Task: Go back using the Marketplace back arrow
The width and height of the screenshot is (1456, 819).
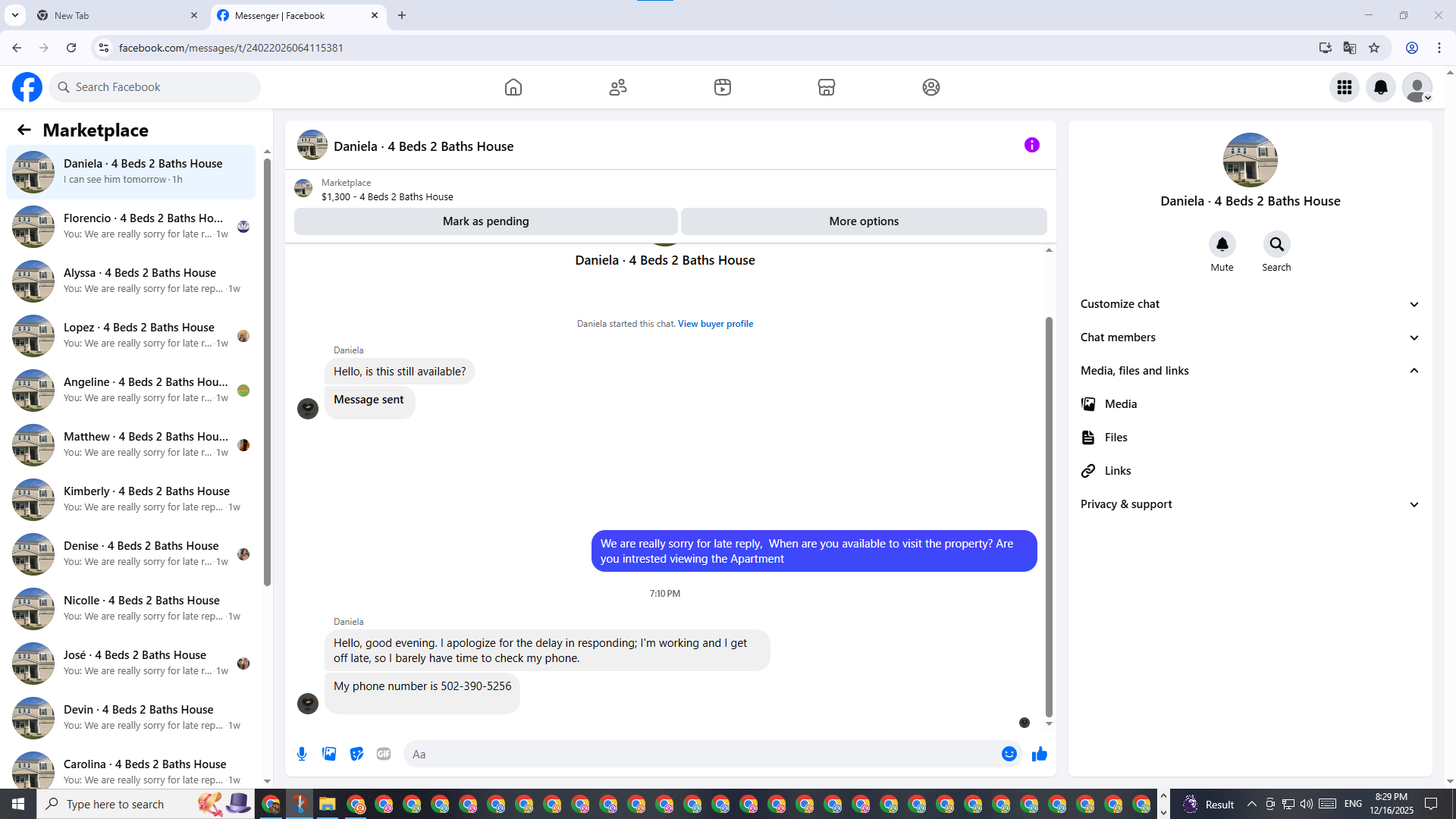Action: point(24,130)
